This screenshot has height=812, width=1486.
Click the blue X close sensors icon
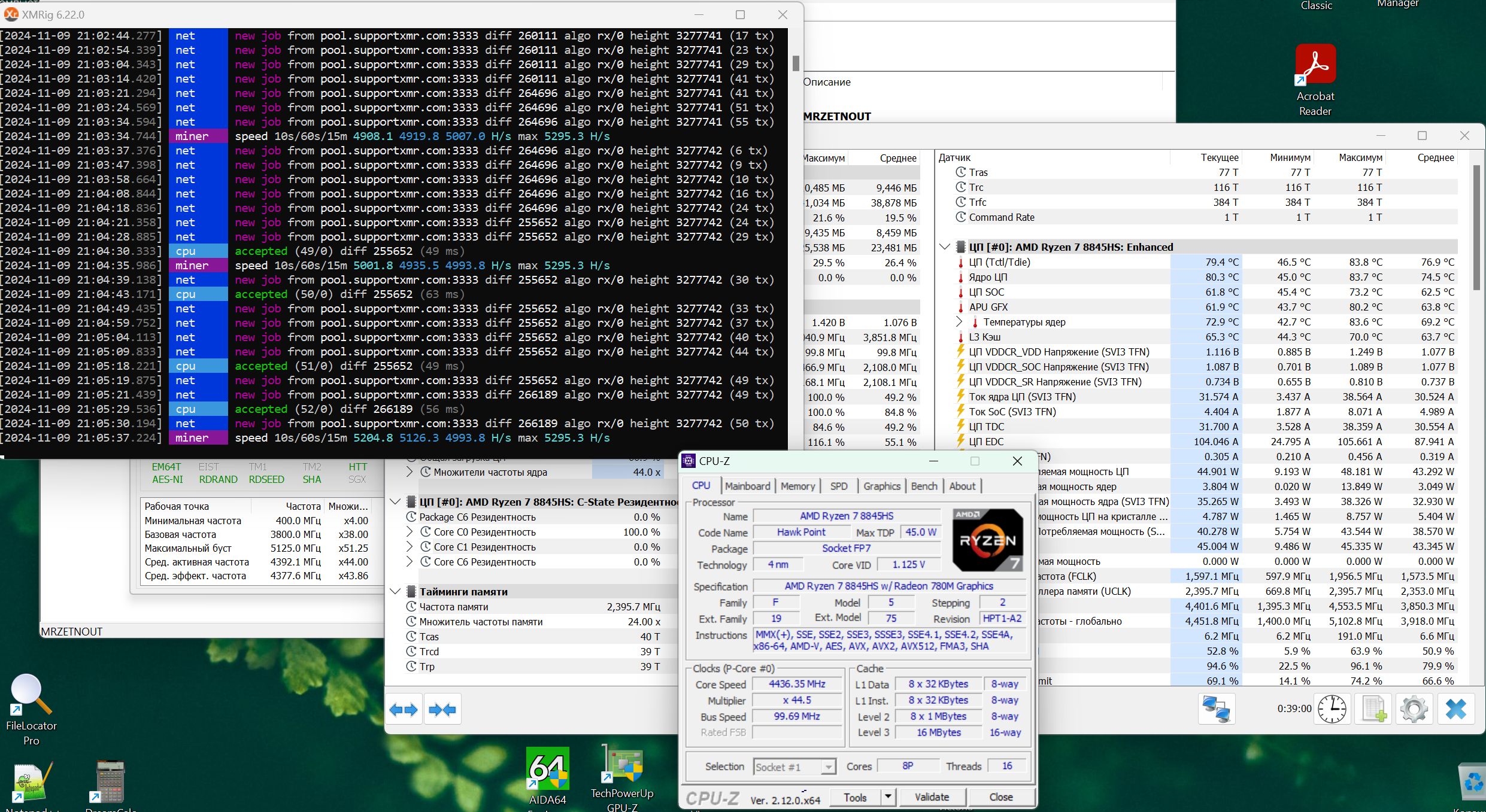click(x=1455, y=710)
